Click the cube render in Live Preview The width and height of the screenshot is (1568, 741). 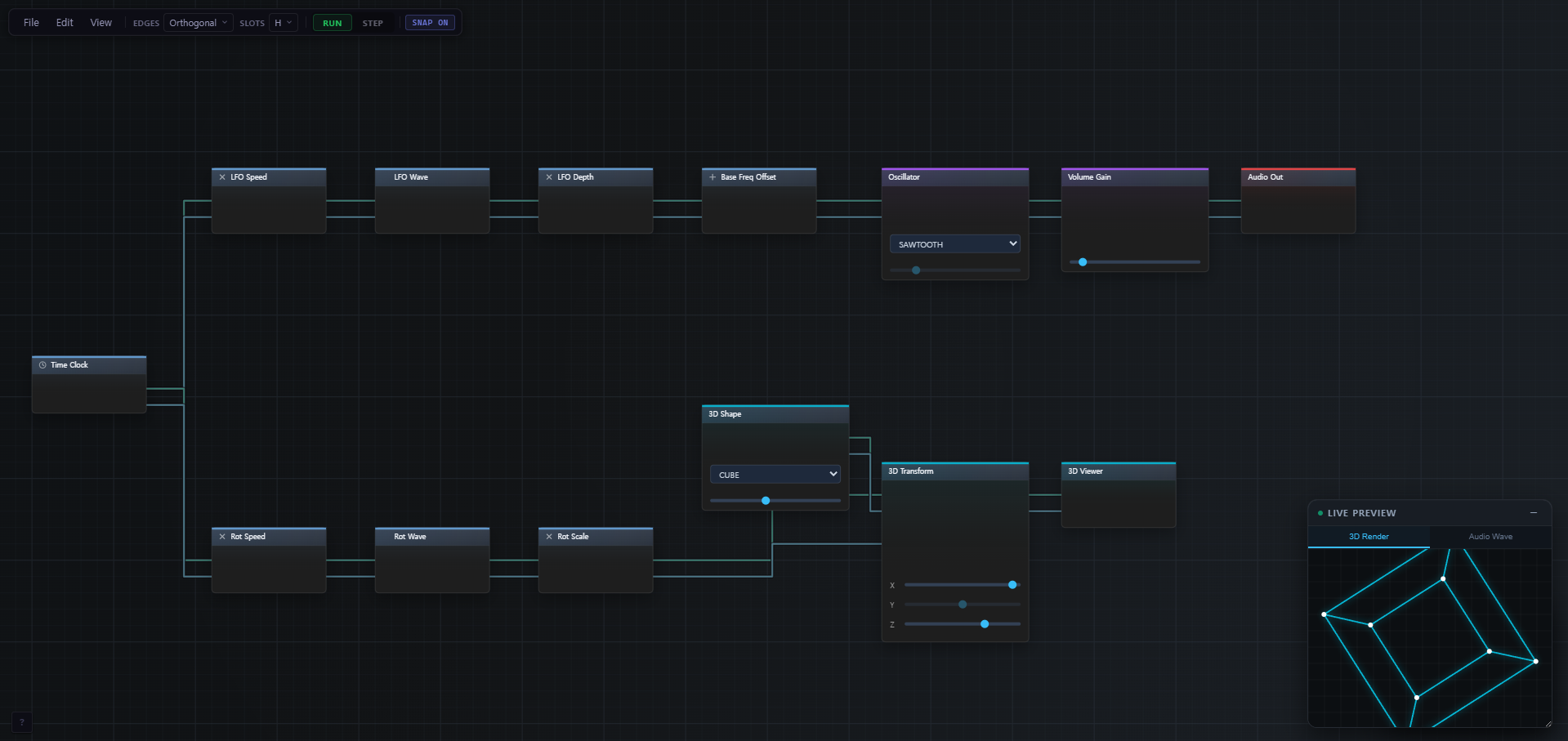tap(1430, 637)
